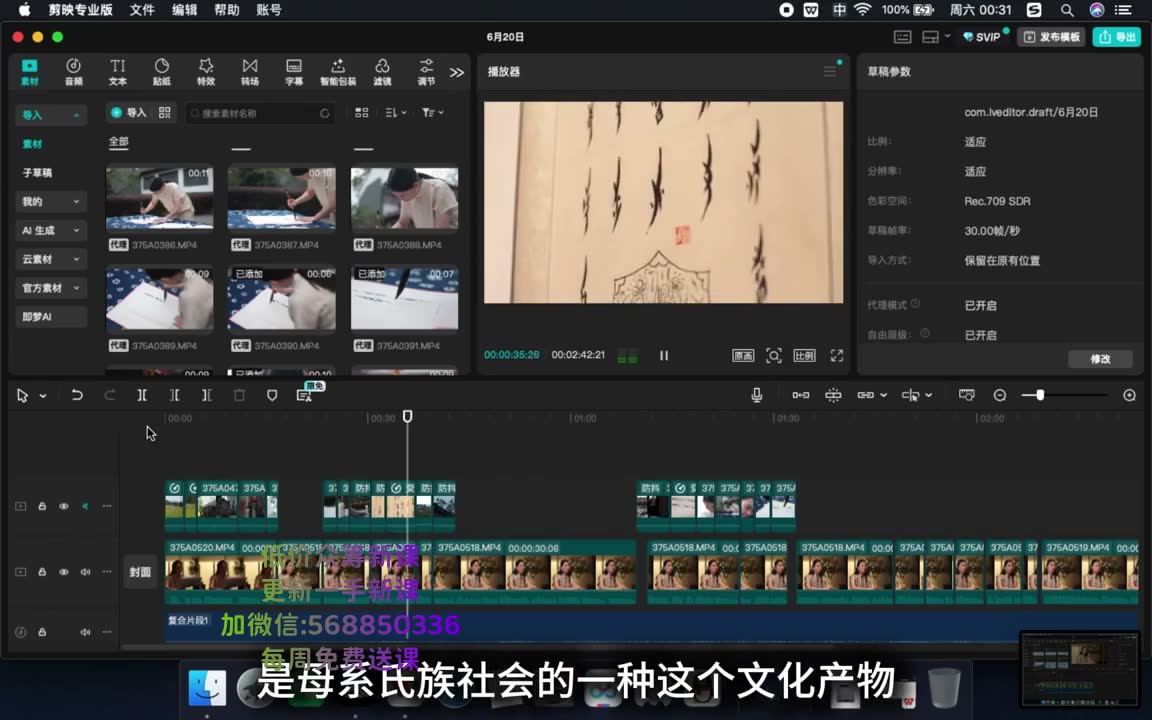The height and width of the screenshot is (720, 1152).
Task: Toggle clip linkage
Action: click(865, 395)
